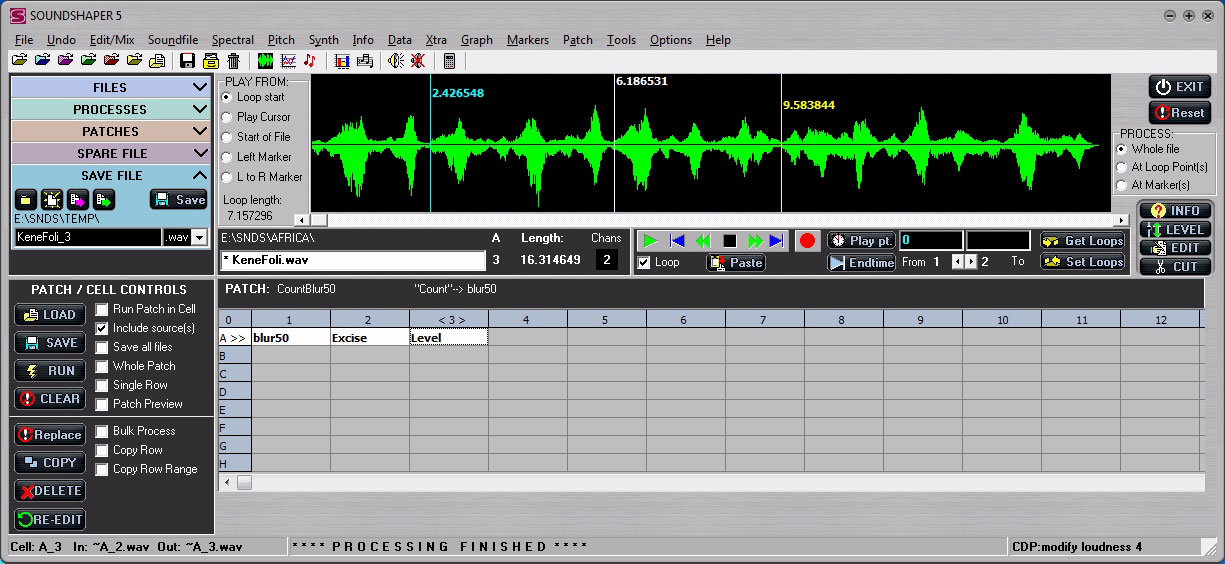
Task: Click the CUT button
Action: click(1175, 267)
